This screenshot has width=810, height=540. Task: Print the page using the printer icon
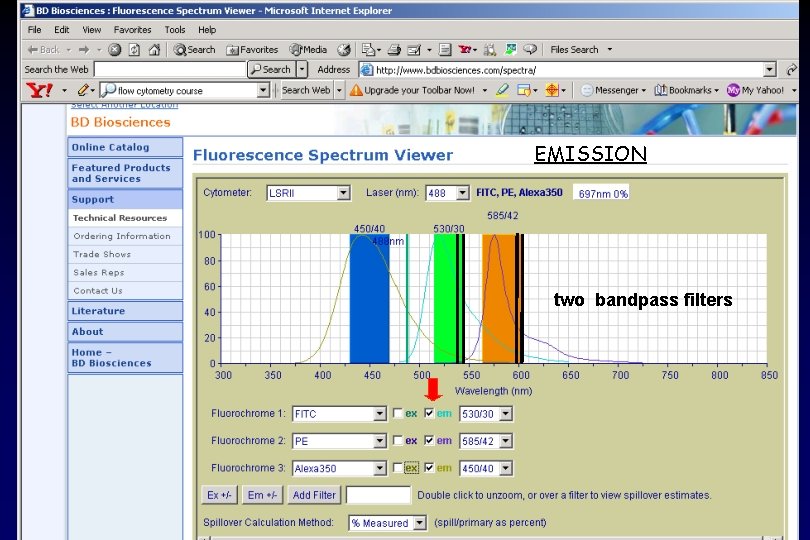pos(394,50)
